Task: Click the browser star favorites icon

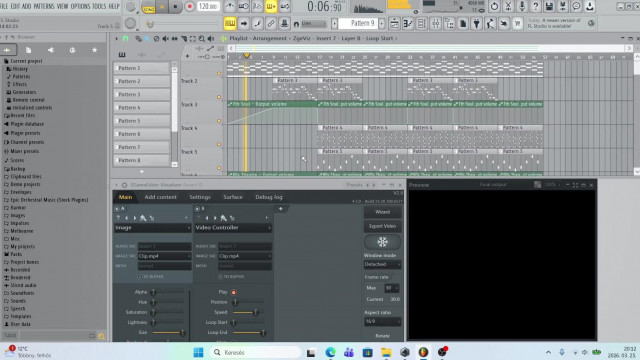Action: click(95, 50)
